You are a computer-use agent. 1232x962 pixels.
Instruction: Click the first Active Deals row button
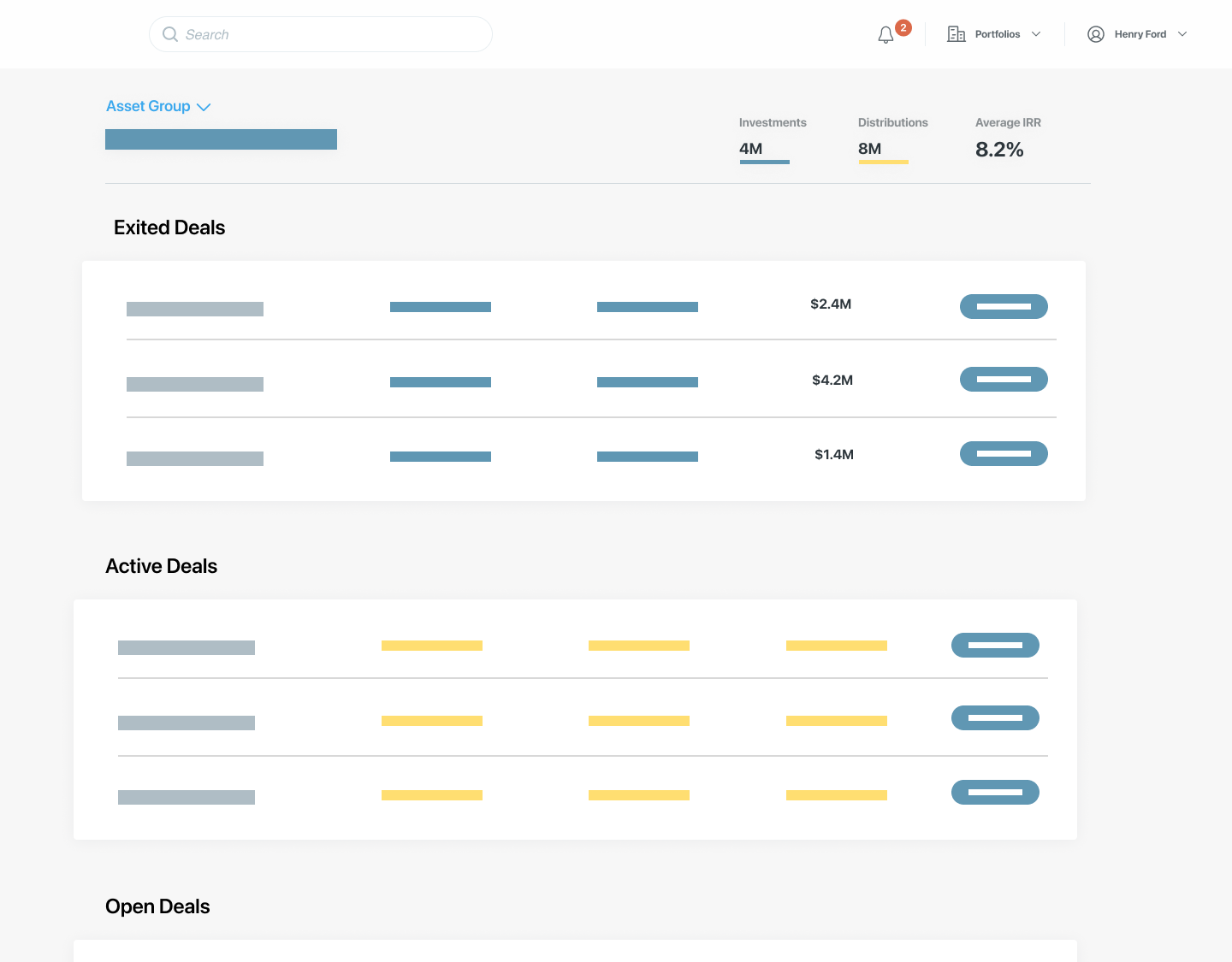coord(995,645)
